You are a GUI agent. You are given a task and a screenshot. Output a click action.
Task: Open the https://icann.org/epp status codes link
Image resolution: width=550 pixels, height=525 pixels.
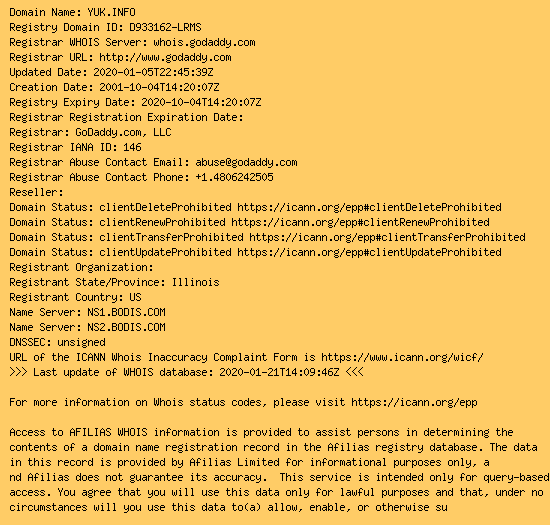pos(414,402)
